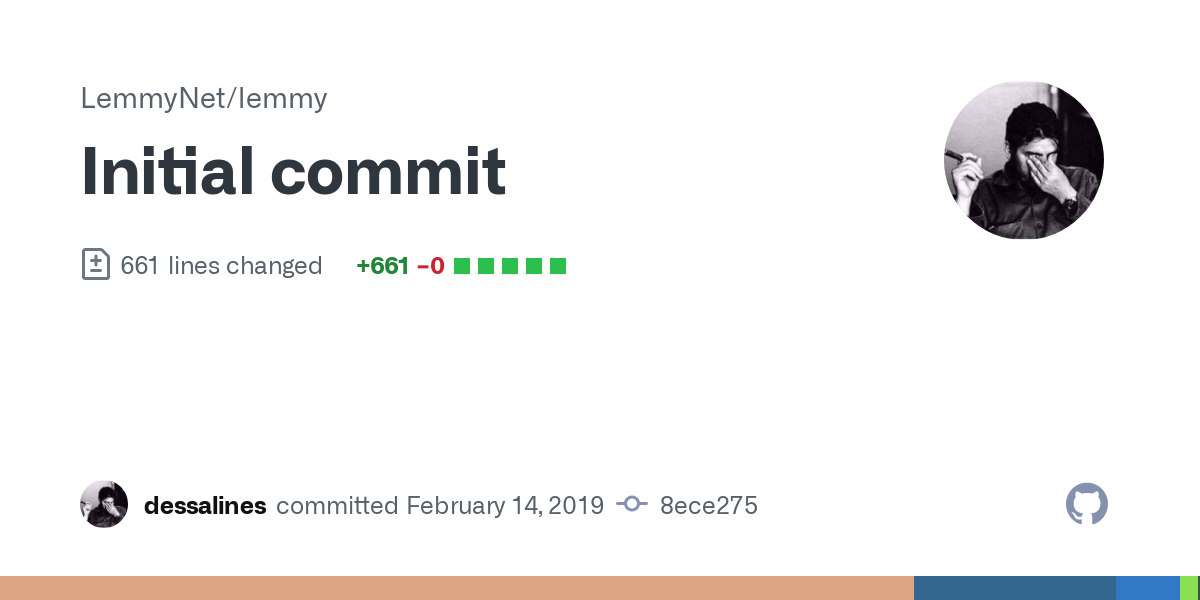Select the 8ece275 commit hash
Viewport: 1200px width, 600px height.
pos(709,505)
